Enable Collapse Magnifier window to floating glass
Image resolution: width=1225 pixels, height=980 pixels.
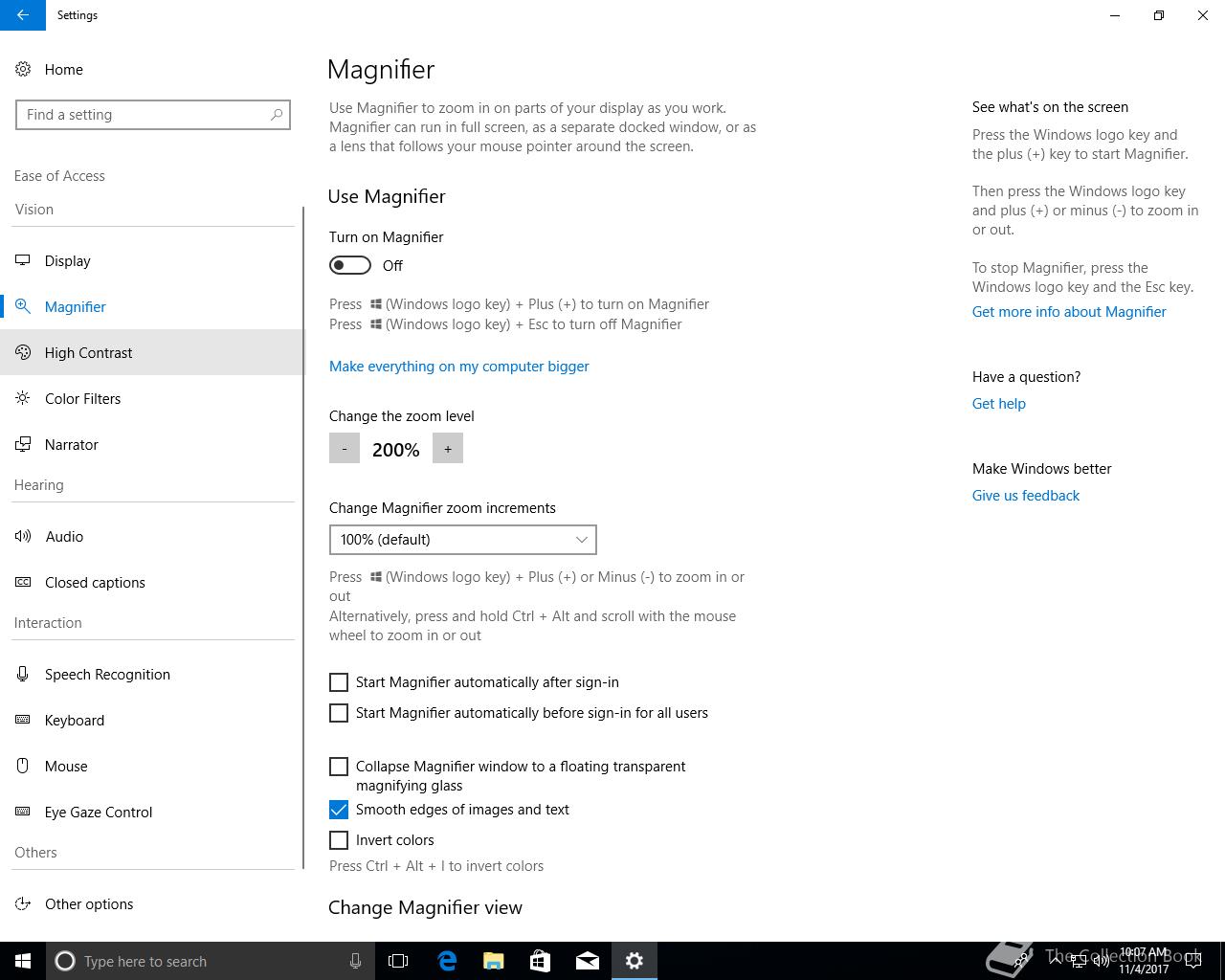pyautogui.click(x=339, y=767)
